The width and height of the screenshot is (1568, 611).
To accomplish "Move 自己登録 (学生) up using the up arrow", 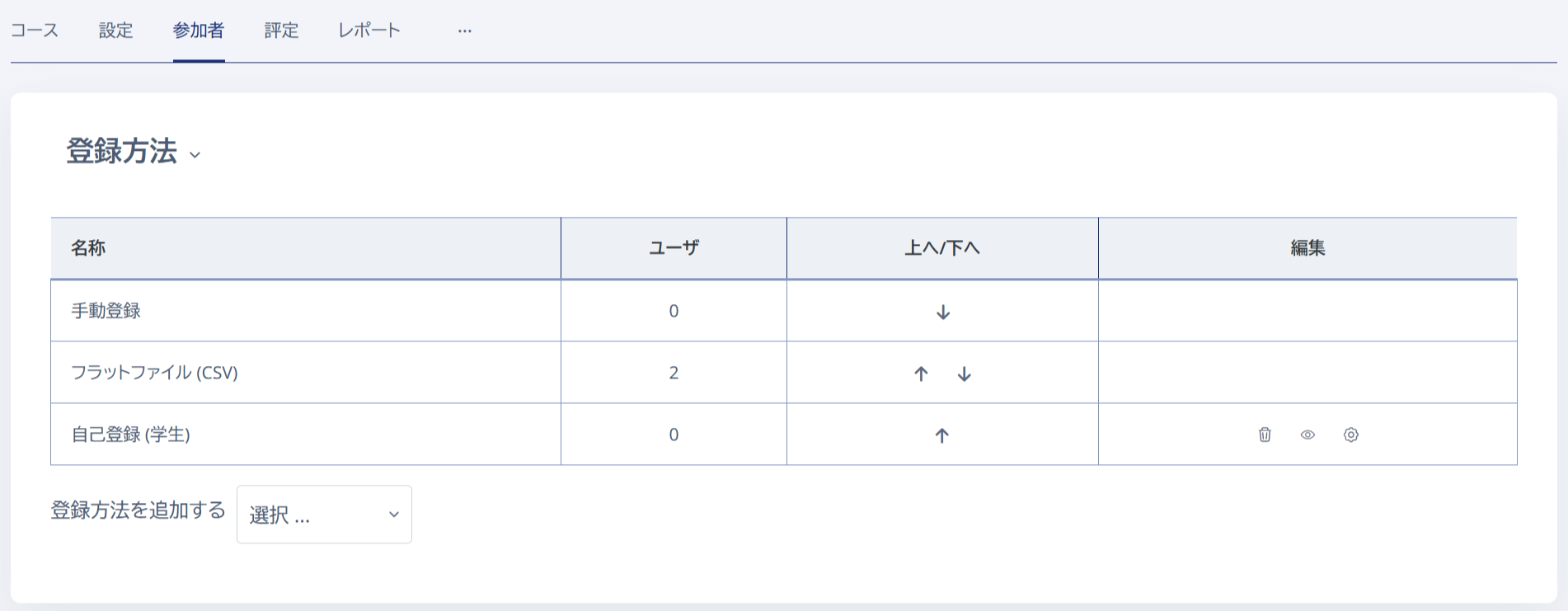I will pyautogui.click(x=942, y=435).
